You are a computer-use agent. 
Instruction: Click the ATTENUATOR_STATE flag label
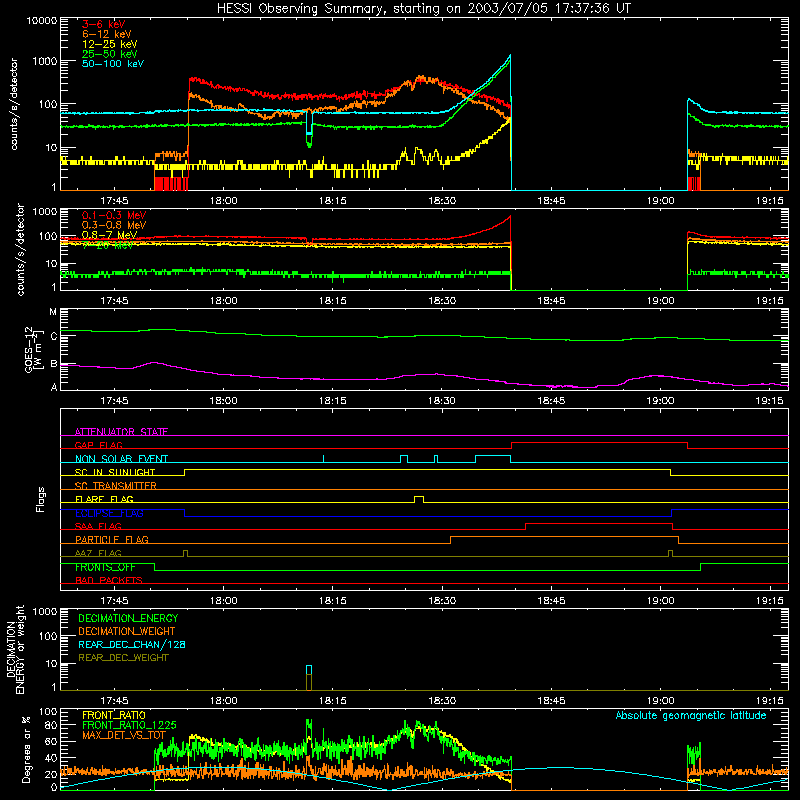click(x=121, y=432)
